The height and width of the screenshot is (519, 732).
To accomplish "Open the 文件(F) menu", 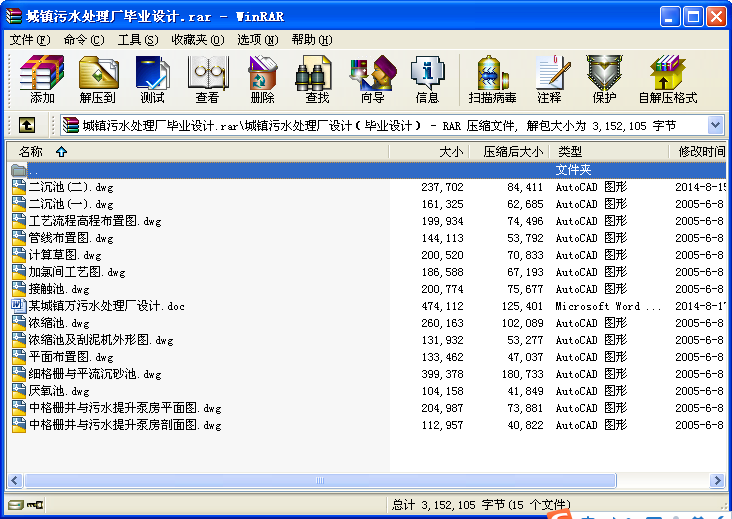I will [x=29, y=40].
